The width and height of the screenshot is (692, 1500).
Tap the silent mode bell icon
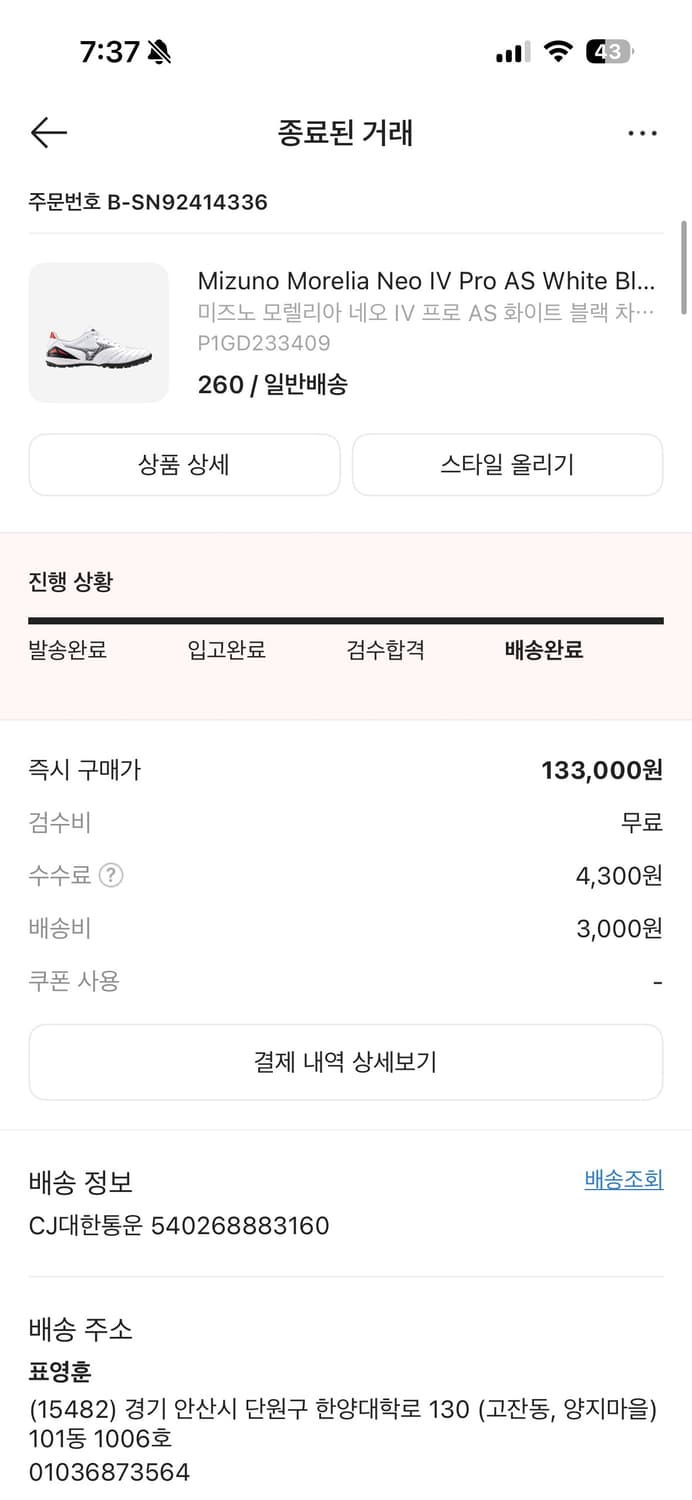click(x=159, y=52)
